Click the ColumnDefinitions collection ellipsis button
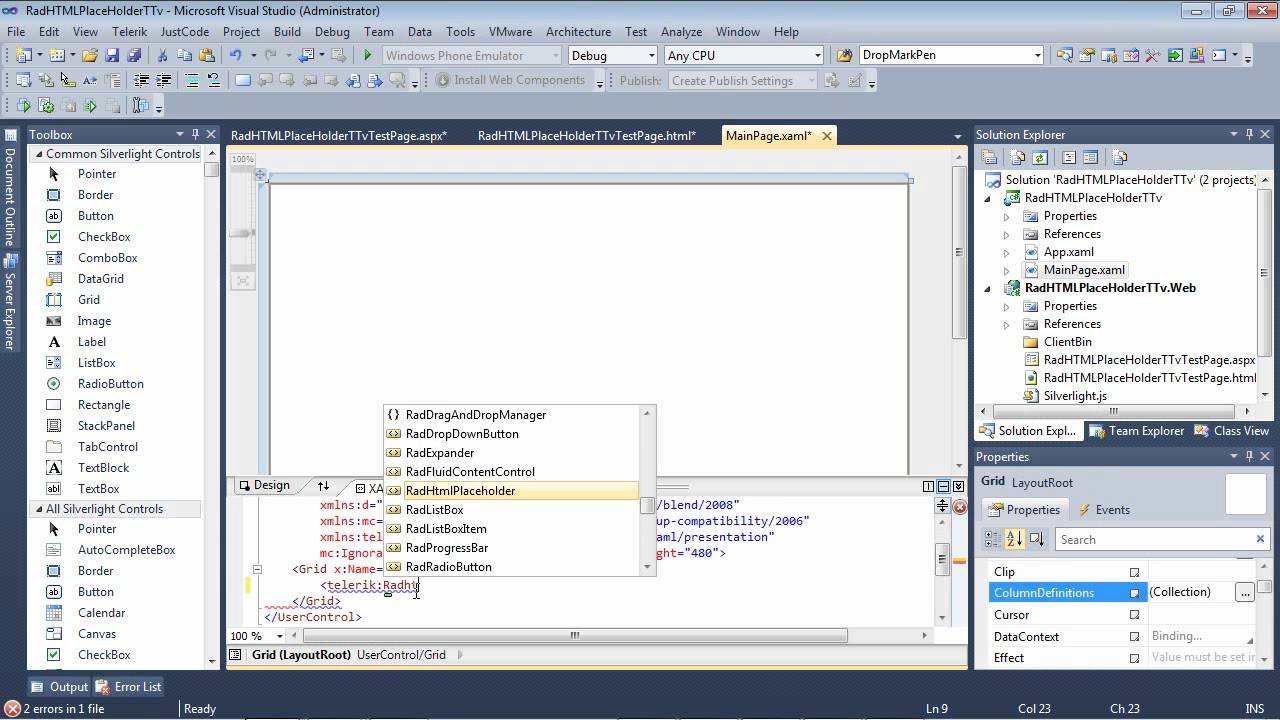This screenshot has height=720, width=1280. [1244, 593]
